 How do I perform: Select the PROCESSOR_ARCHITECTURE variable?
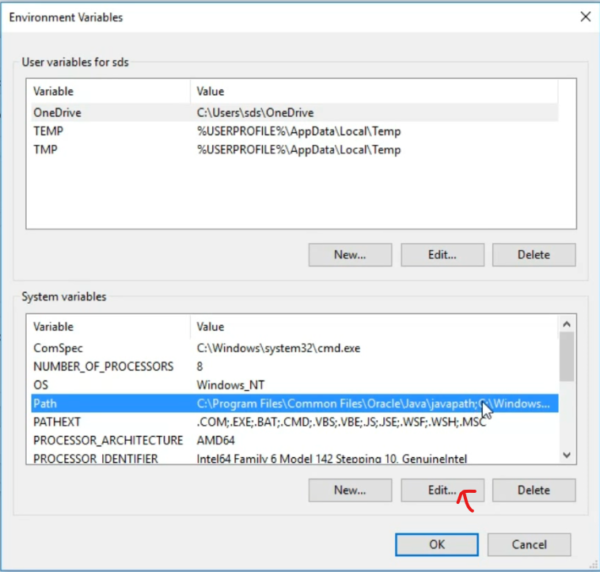[295, 440]
